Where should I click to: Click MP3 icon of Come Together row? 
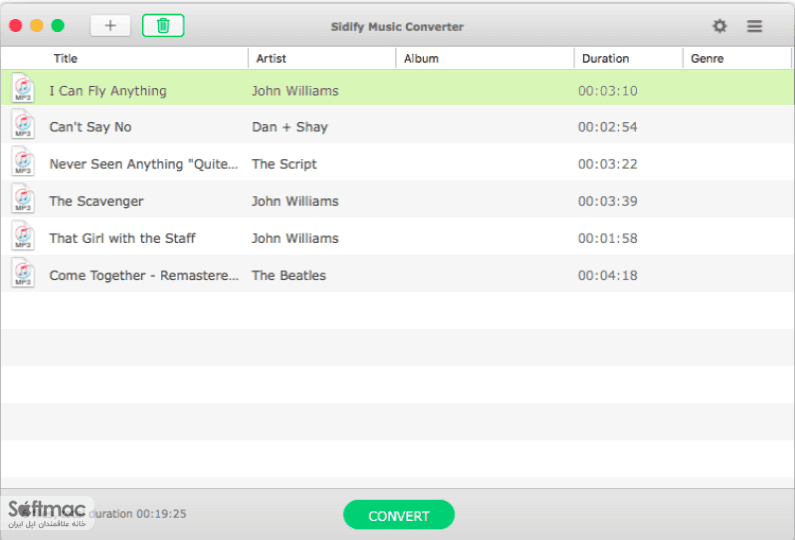(23, 272)
